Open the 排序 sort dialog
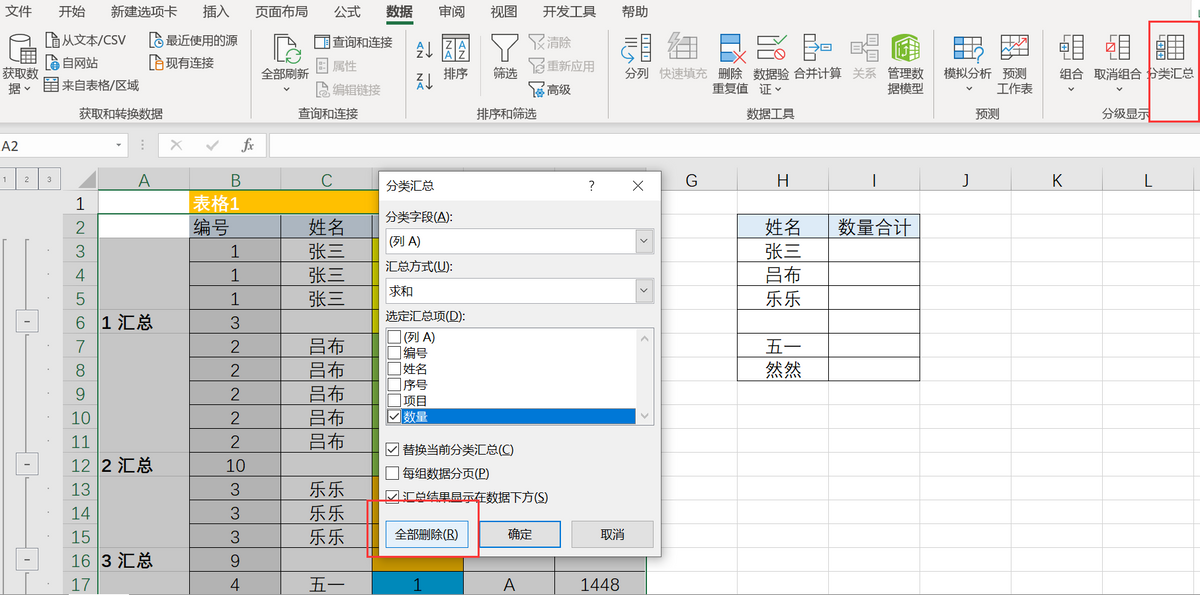1200x595 pixels. [x=455, y=58]
